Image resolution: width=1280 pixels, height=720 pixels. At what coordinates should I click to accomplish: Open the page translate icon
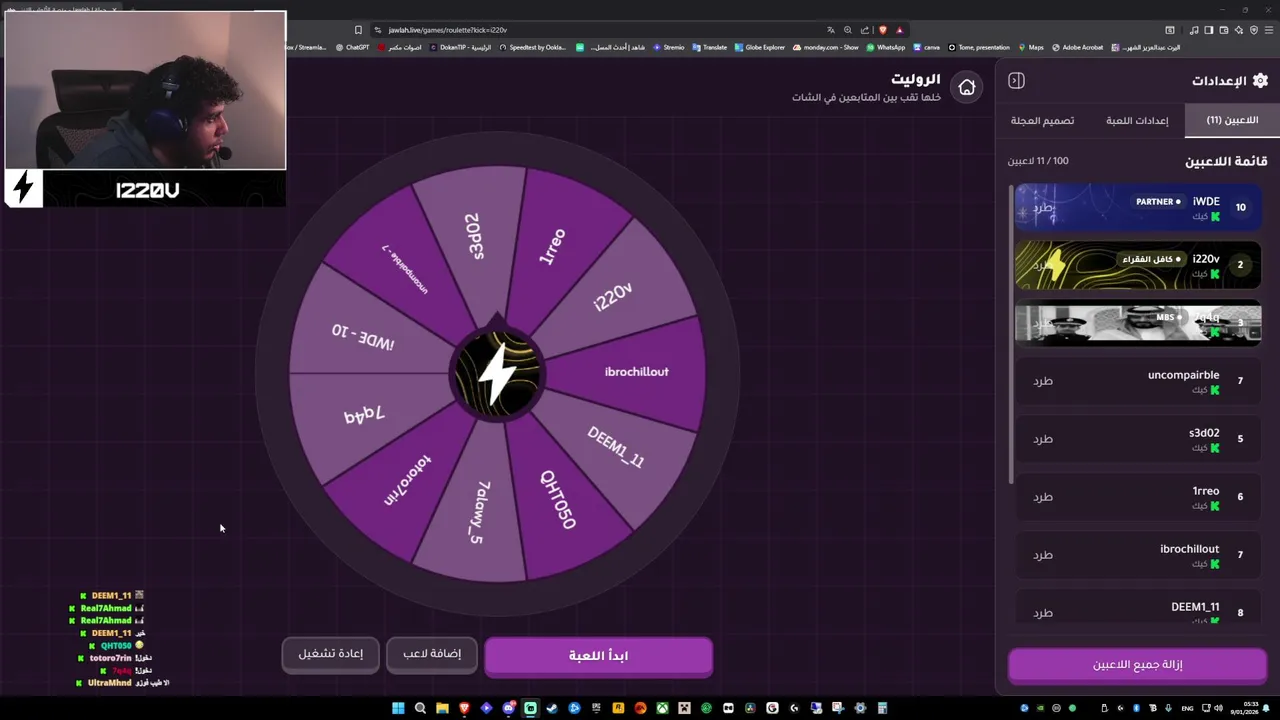[832, 30]
